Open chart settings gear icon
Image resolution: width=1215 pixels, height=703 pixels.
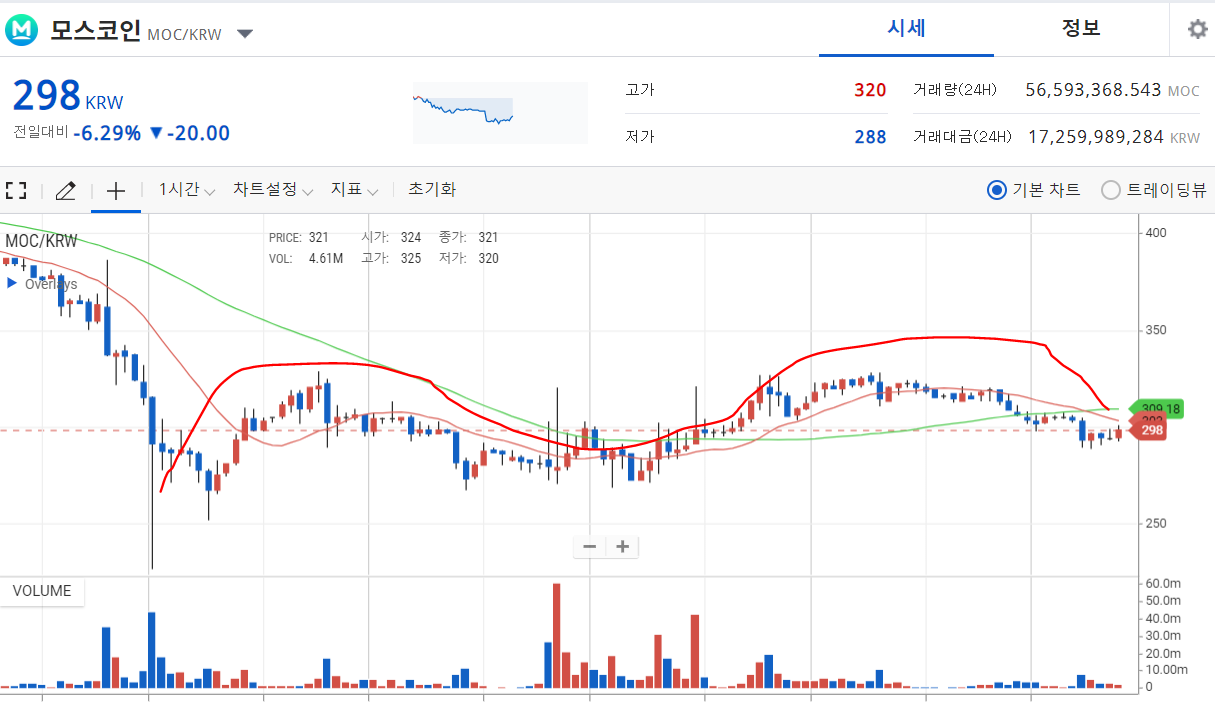tap(1197, 29)
